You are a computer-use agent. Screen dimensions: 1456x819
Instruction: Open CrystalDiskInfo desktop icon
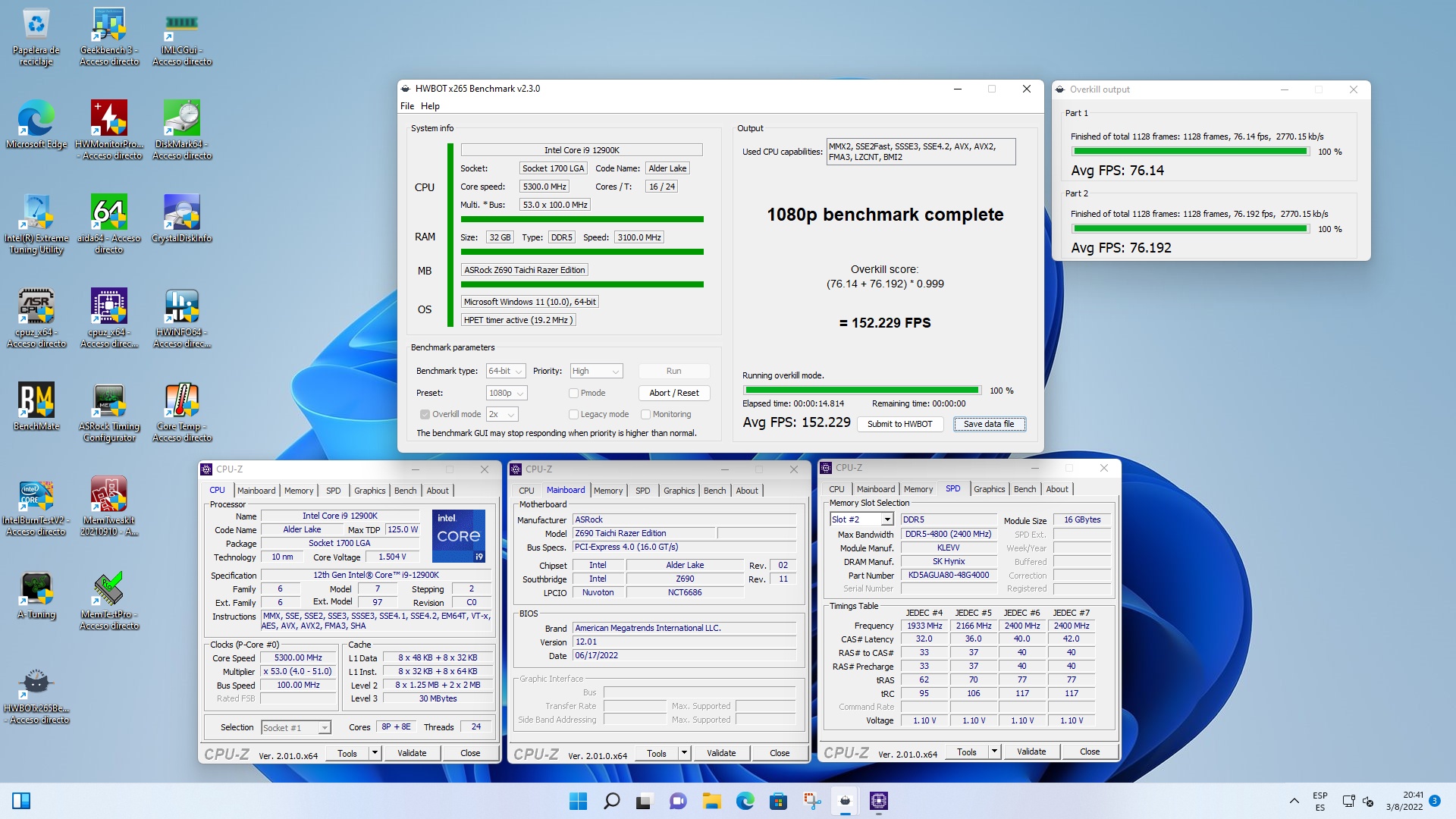182,219
